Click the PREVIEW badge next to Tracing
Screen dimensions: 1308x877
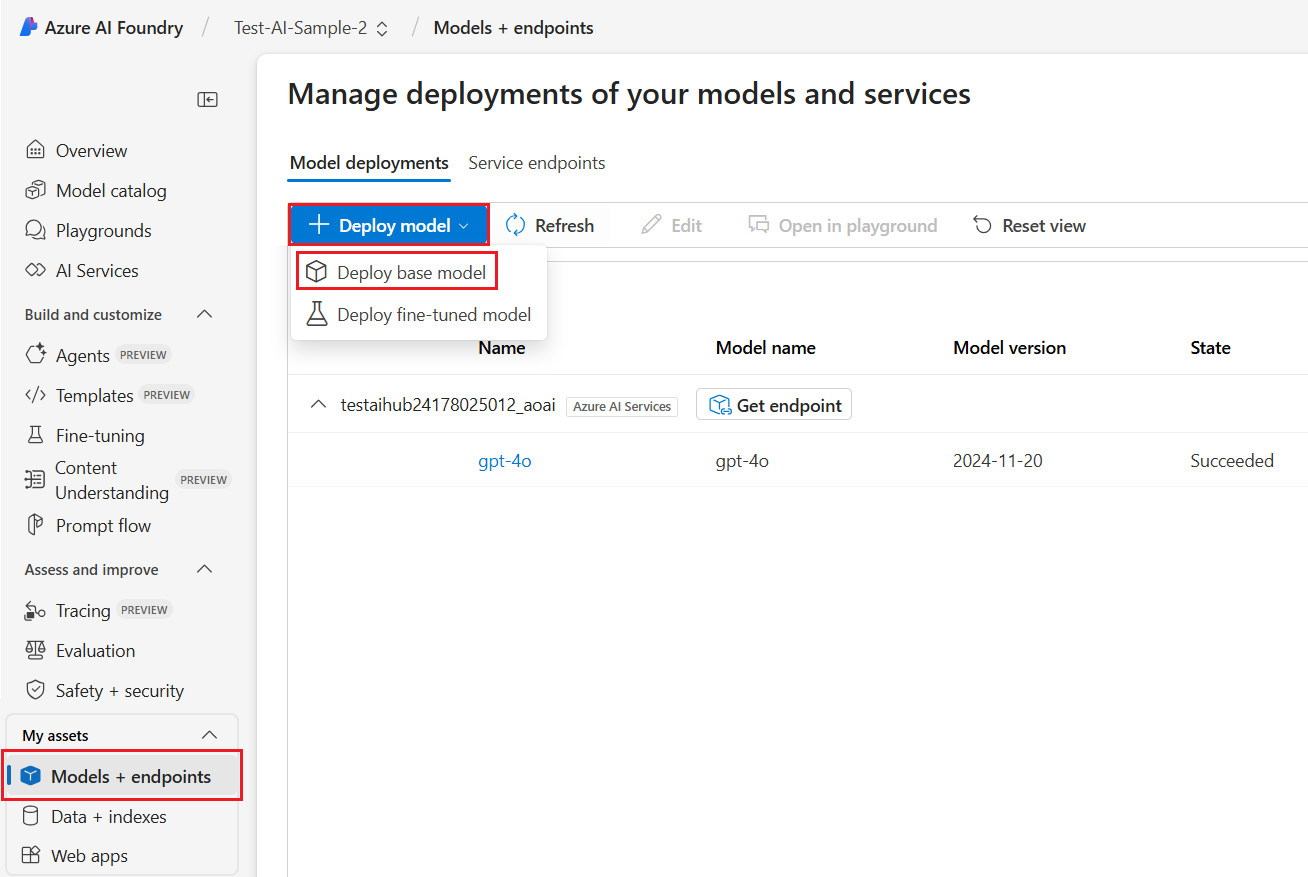click(144, 609)
